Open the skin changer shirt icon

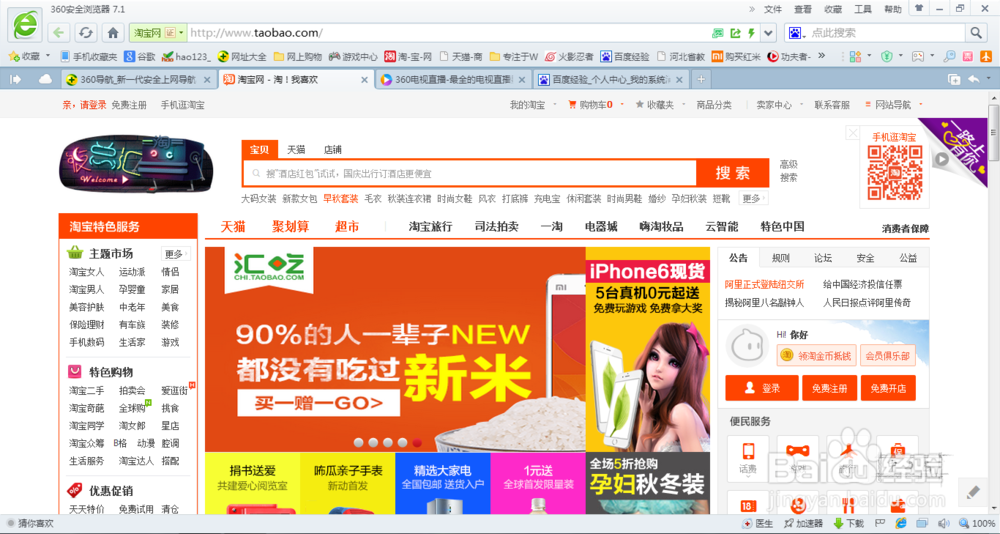click(918, 8)
